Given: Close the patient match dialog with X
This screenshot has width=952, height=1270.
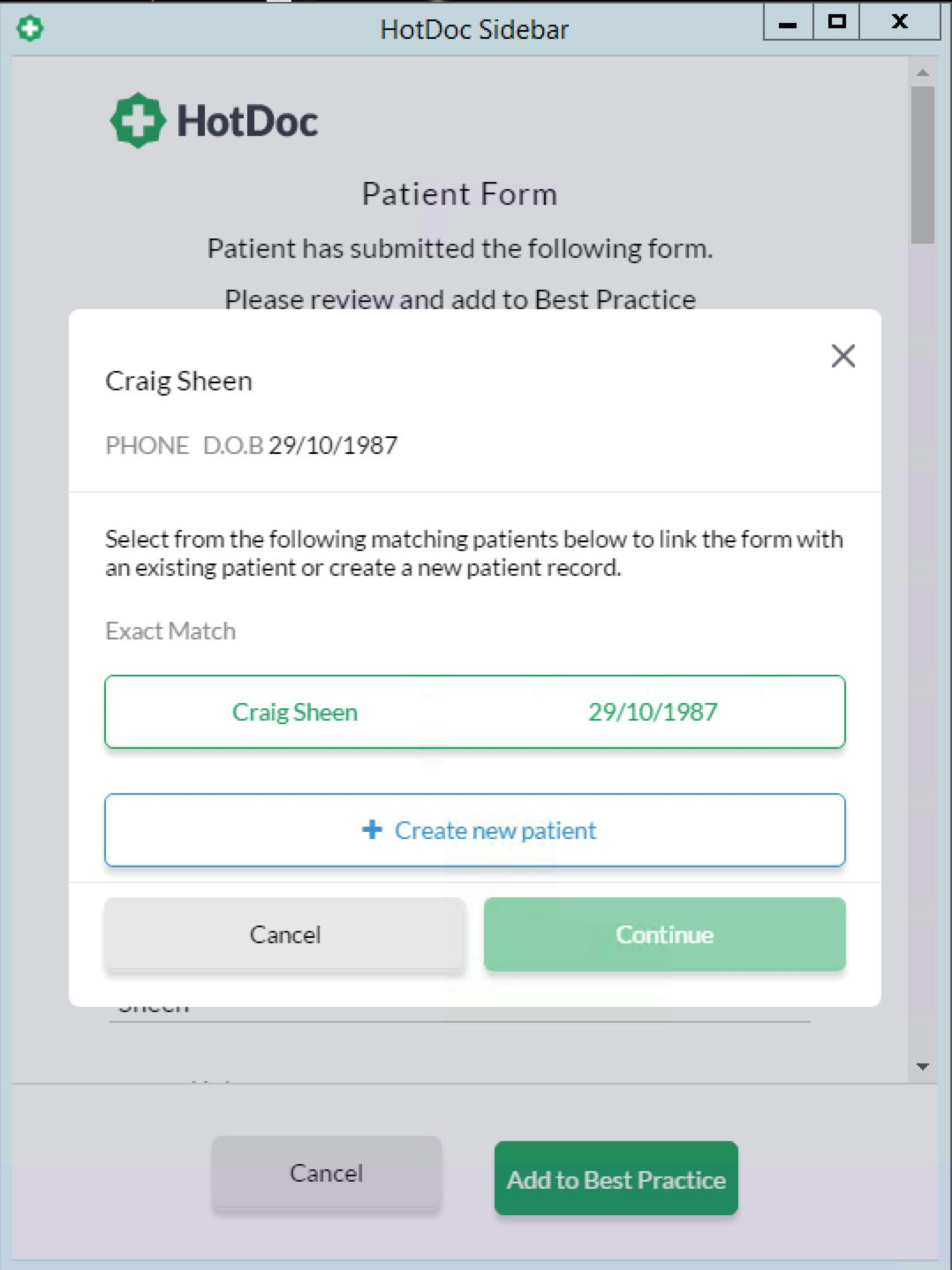Looking at the screenshot, I should 843,356.
